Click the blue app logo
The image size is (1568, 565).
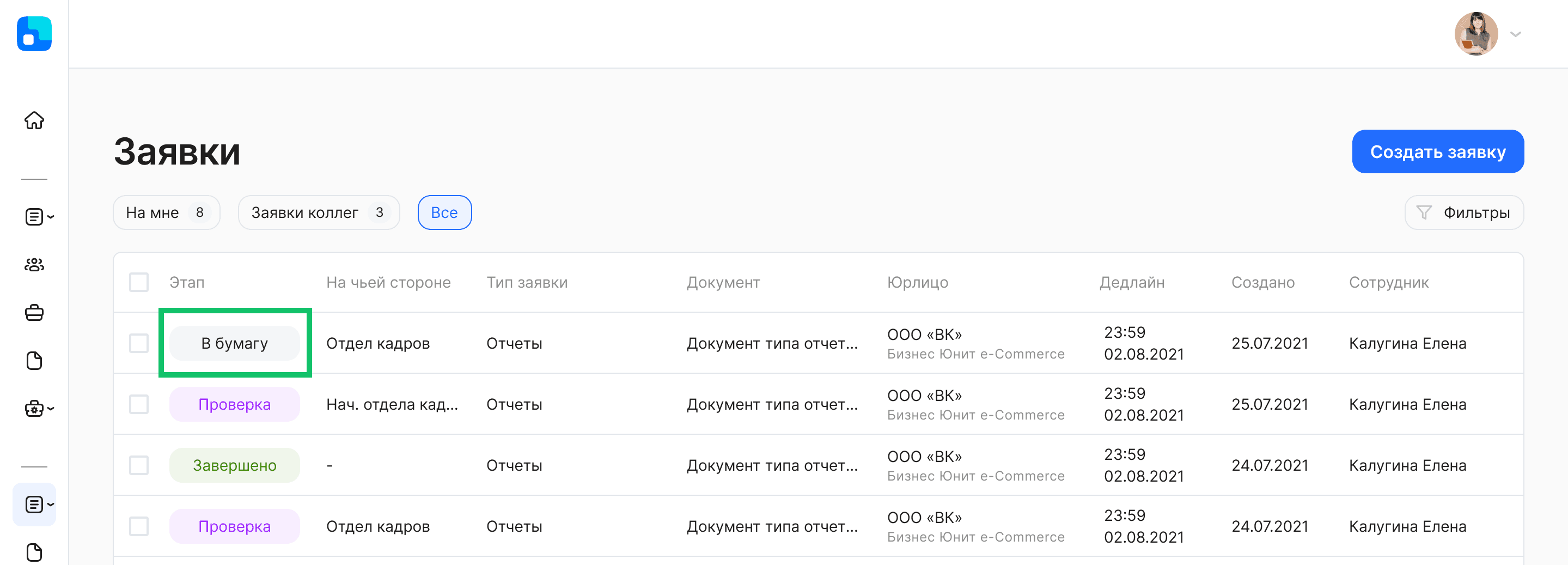pyautogui.click(x=34, y=34)
